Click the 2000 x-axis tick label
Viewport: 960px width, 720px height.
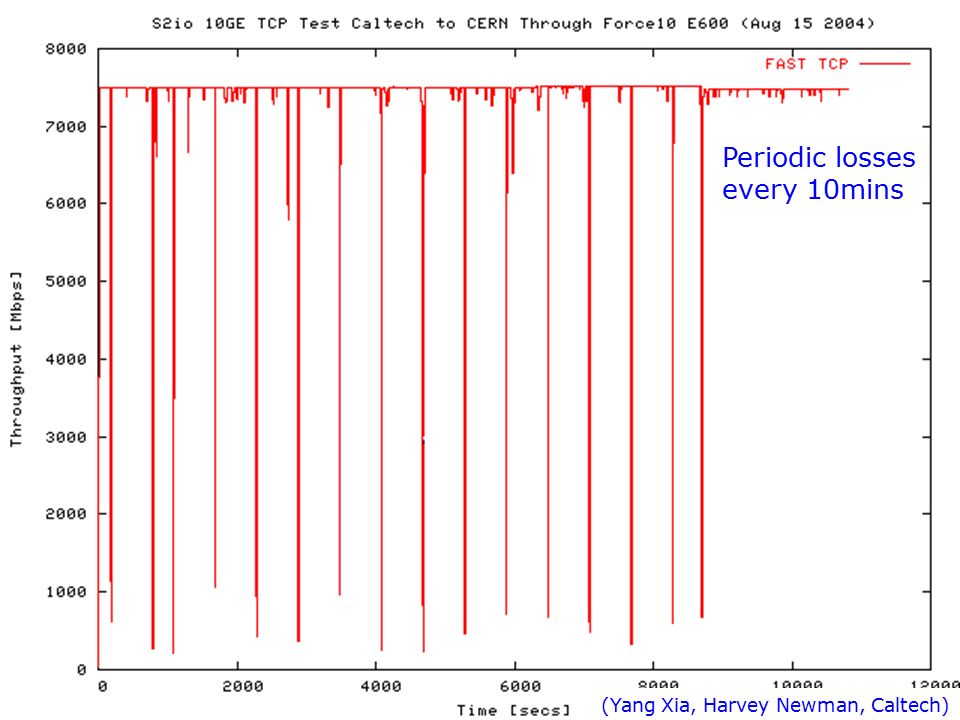[242, 686]
